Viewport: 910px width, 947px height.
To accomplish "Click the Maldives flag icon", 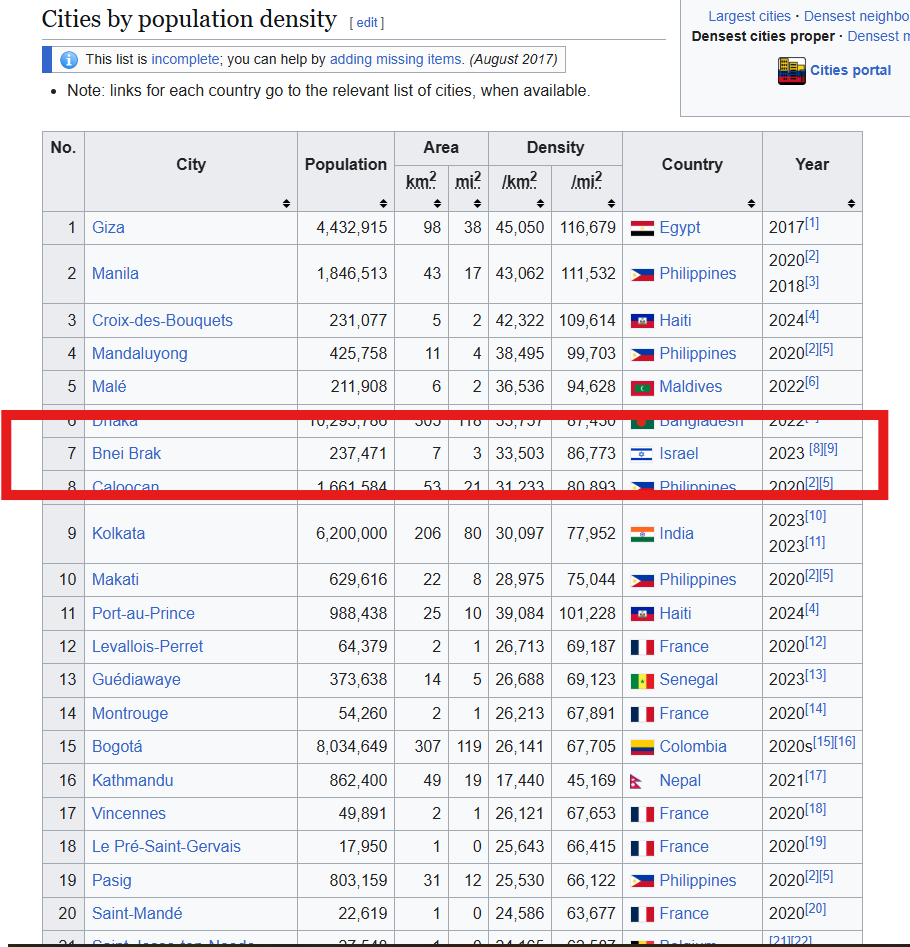I will [x=642, y=387].
